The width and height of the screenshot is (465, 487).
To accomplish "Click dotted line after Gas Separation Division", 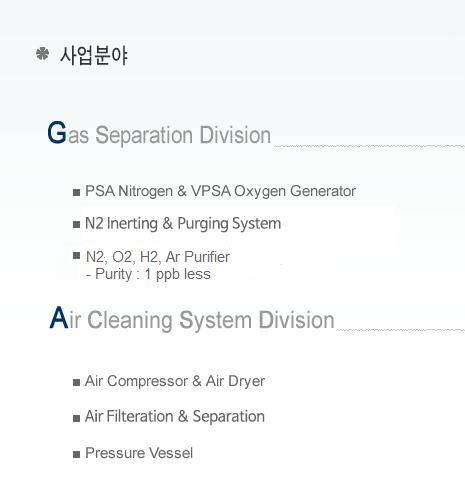I will point(369,146).
